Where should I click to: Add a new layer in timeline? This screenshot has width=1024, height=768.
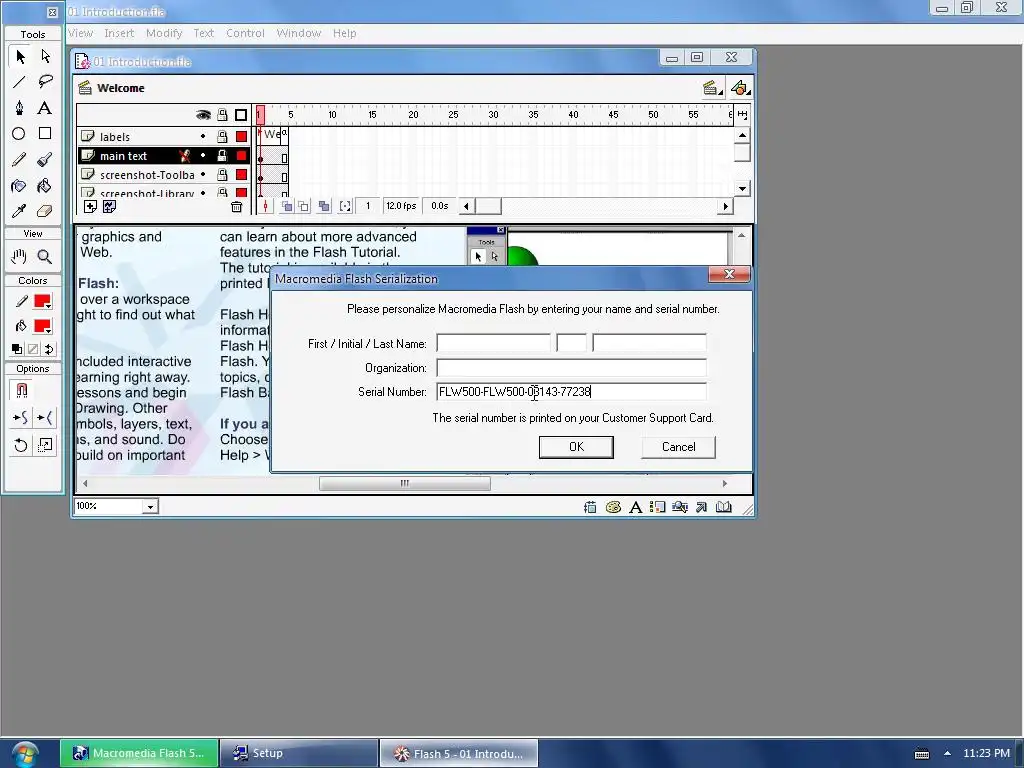click(90, 206)
